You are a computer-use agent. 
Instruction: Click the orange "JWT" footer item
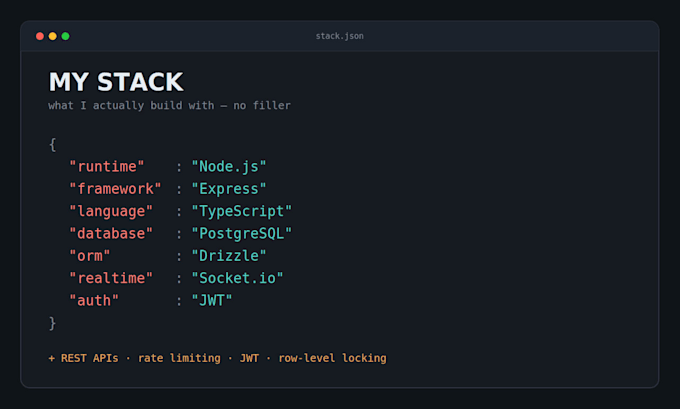tap(249, 358)
